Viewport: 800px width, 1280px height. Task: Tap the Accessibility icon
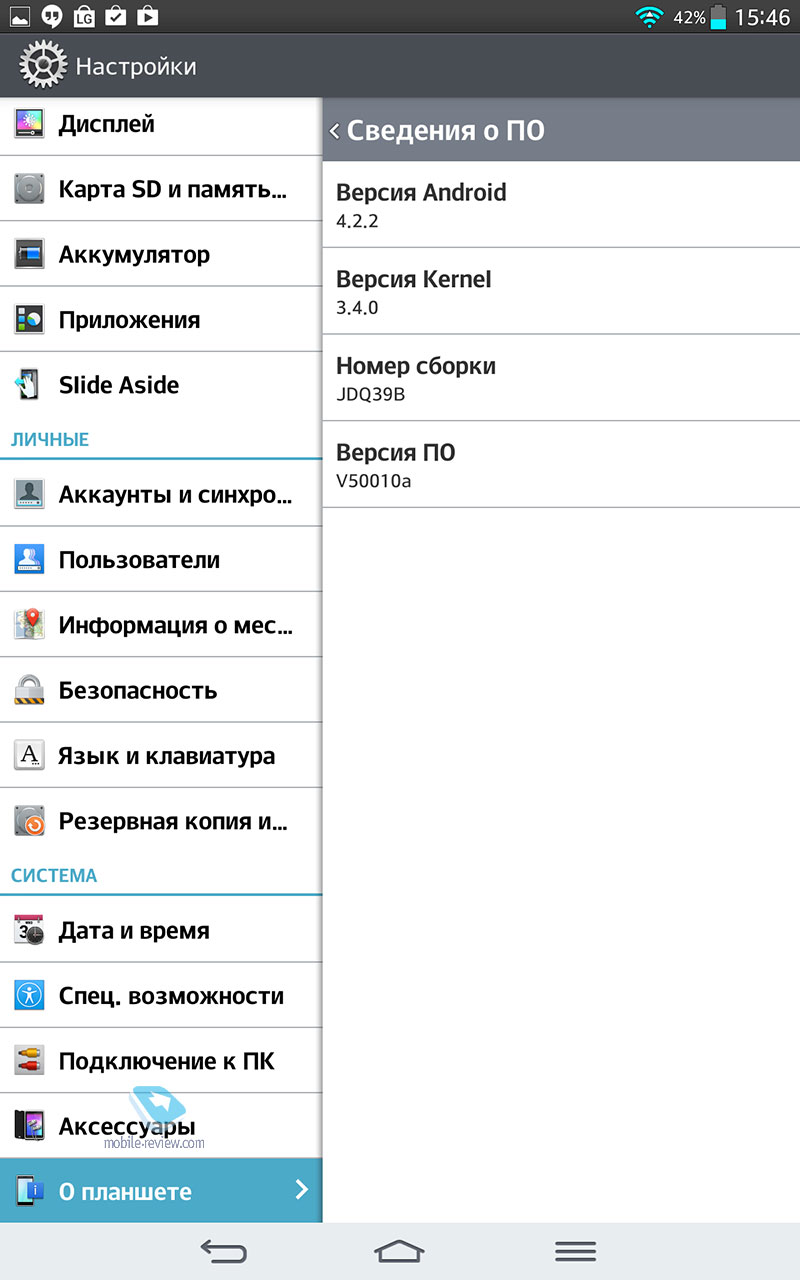(29, 995)
